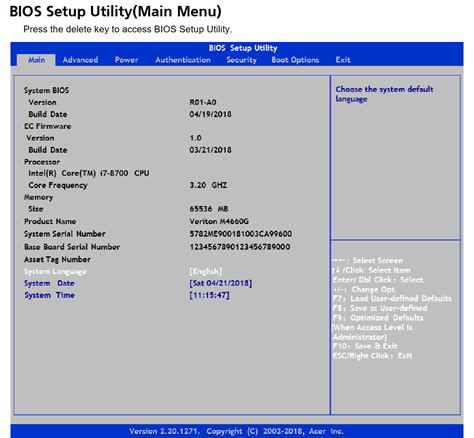The height and width of the screenshot is (438, 474).
Task: Click the System BIOS heading
Action: pyautogui.click(x=46, y=90)
